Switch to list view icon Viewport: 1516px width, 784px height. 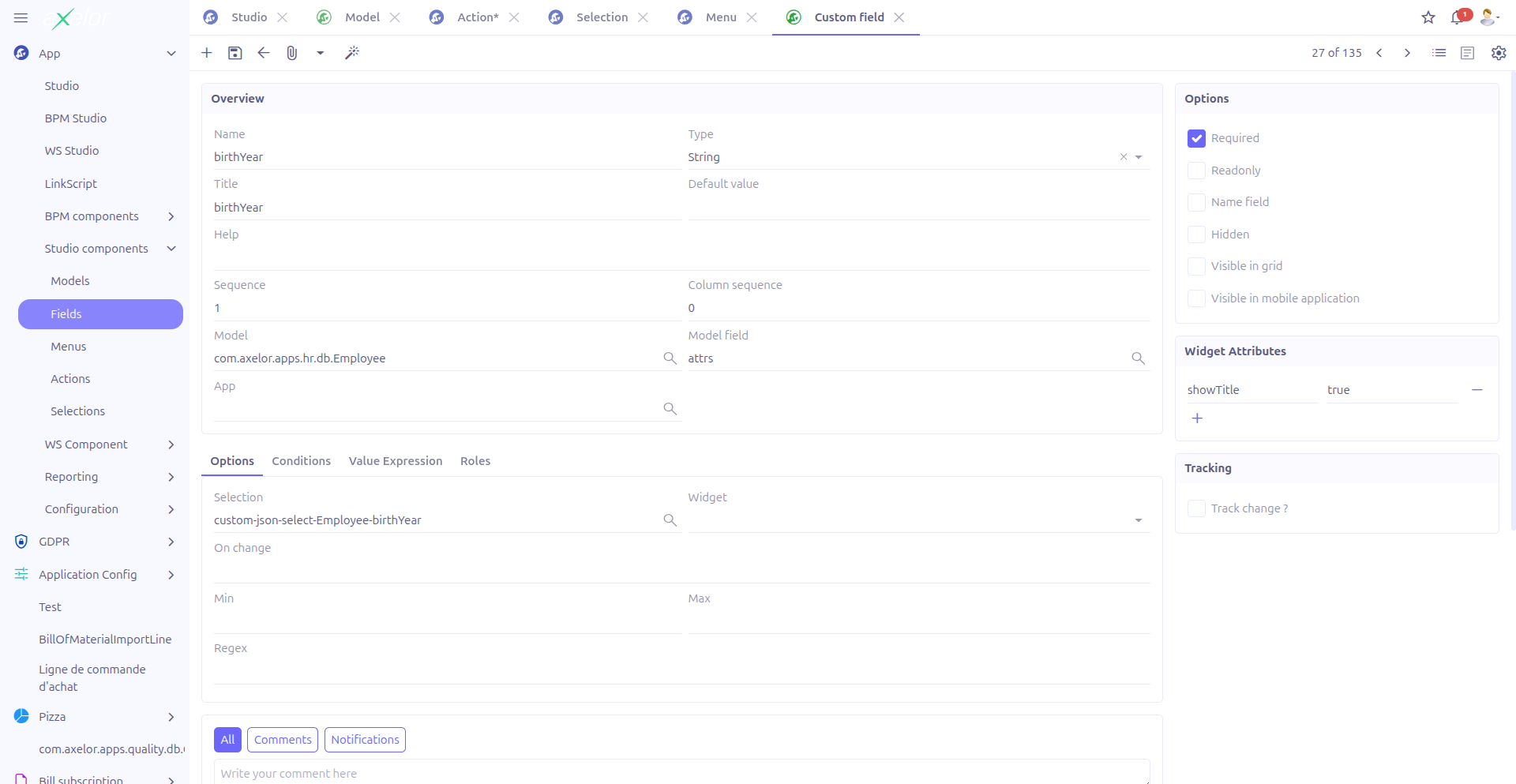point(1439,53)
